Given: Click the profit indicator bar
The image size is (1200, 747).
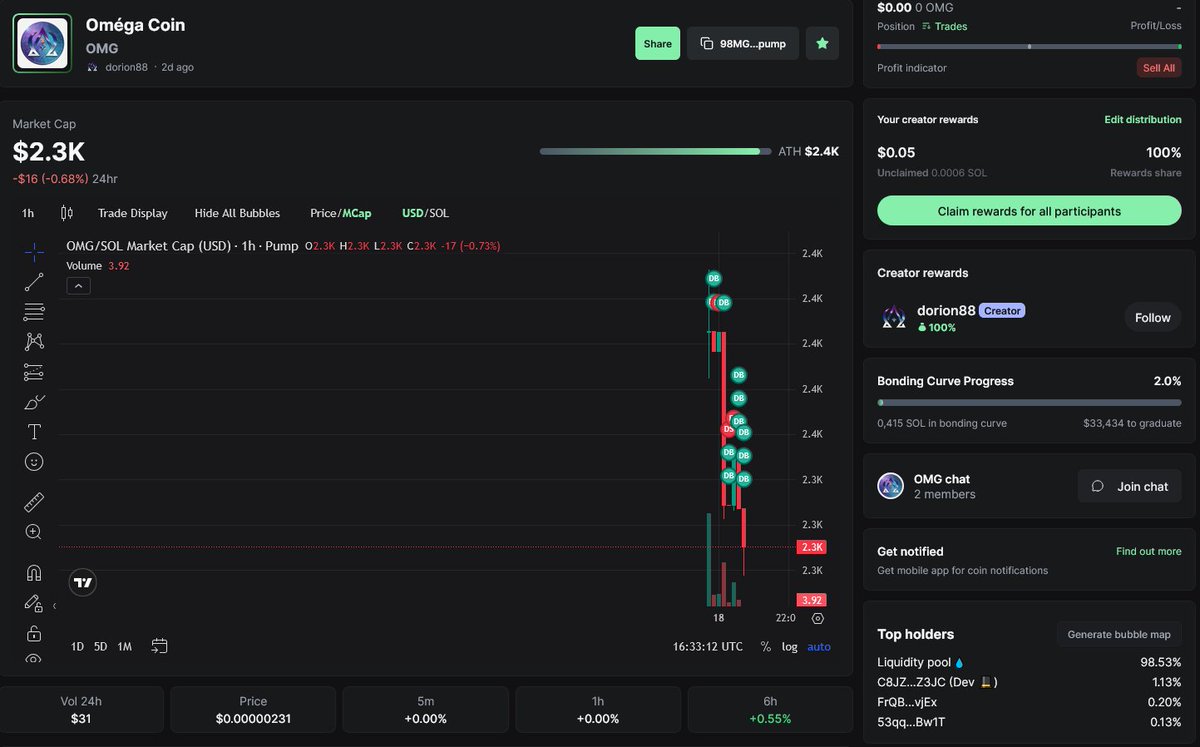Looking at the screenshot, I should (x=1029, y=46).
